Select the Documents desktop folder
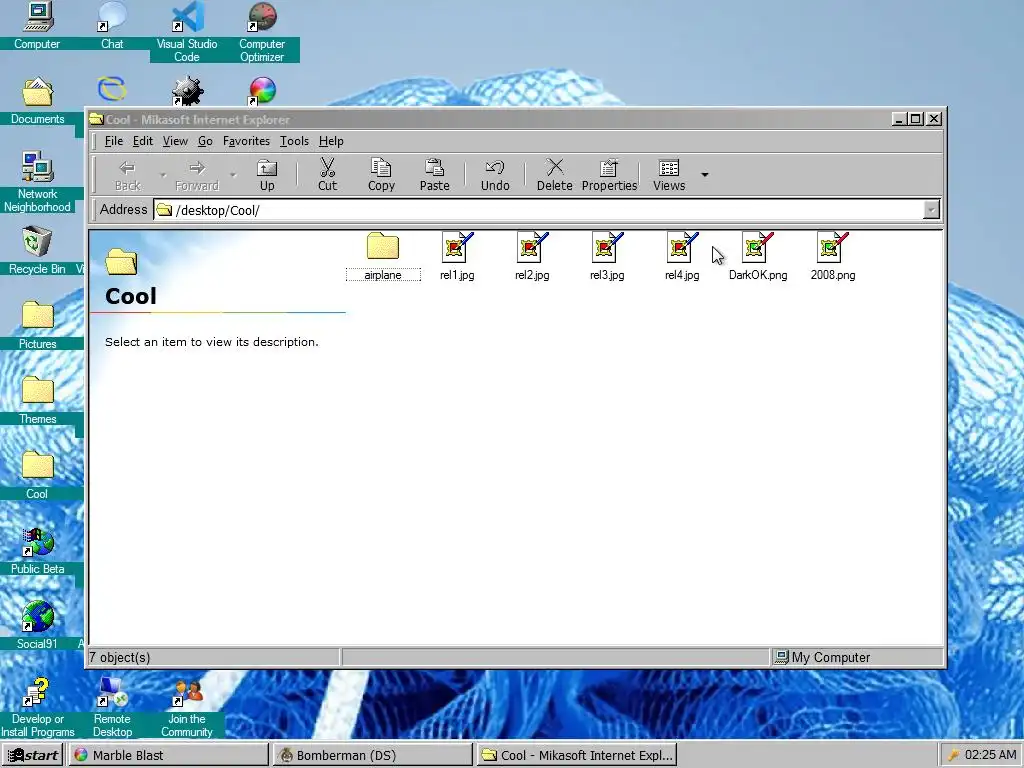The height and width of the screenshot is (768, 1024). (37, 101)
